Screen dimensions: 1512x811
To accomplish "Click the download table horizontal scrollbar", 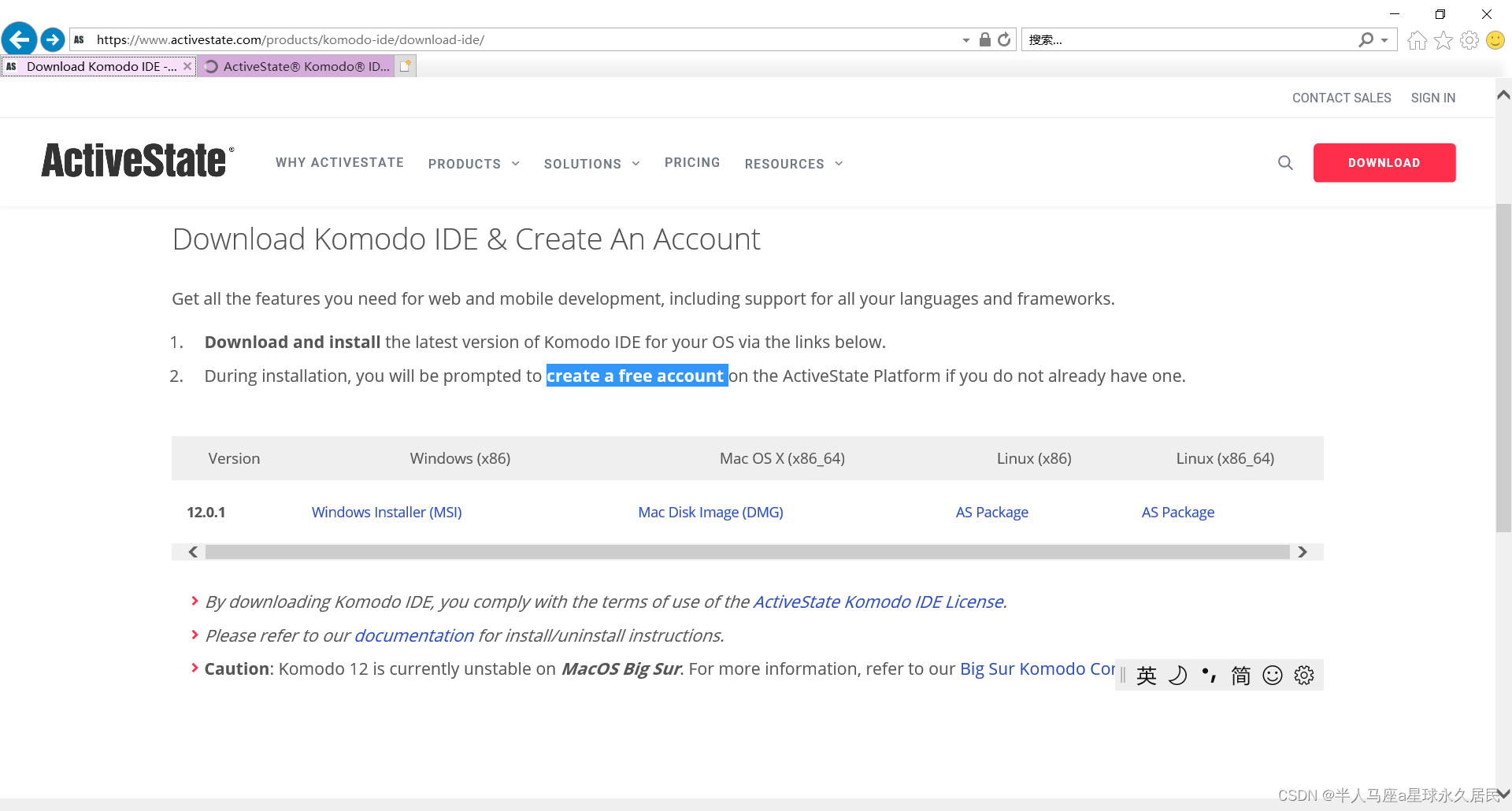I will [747, 552].
